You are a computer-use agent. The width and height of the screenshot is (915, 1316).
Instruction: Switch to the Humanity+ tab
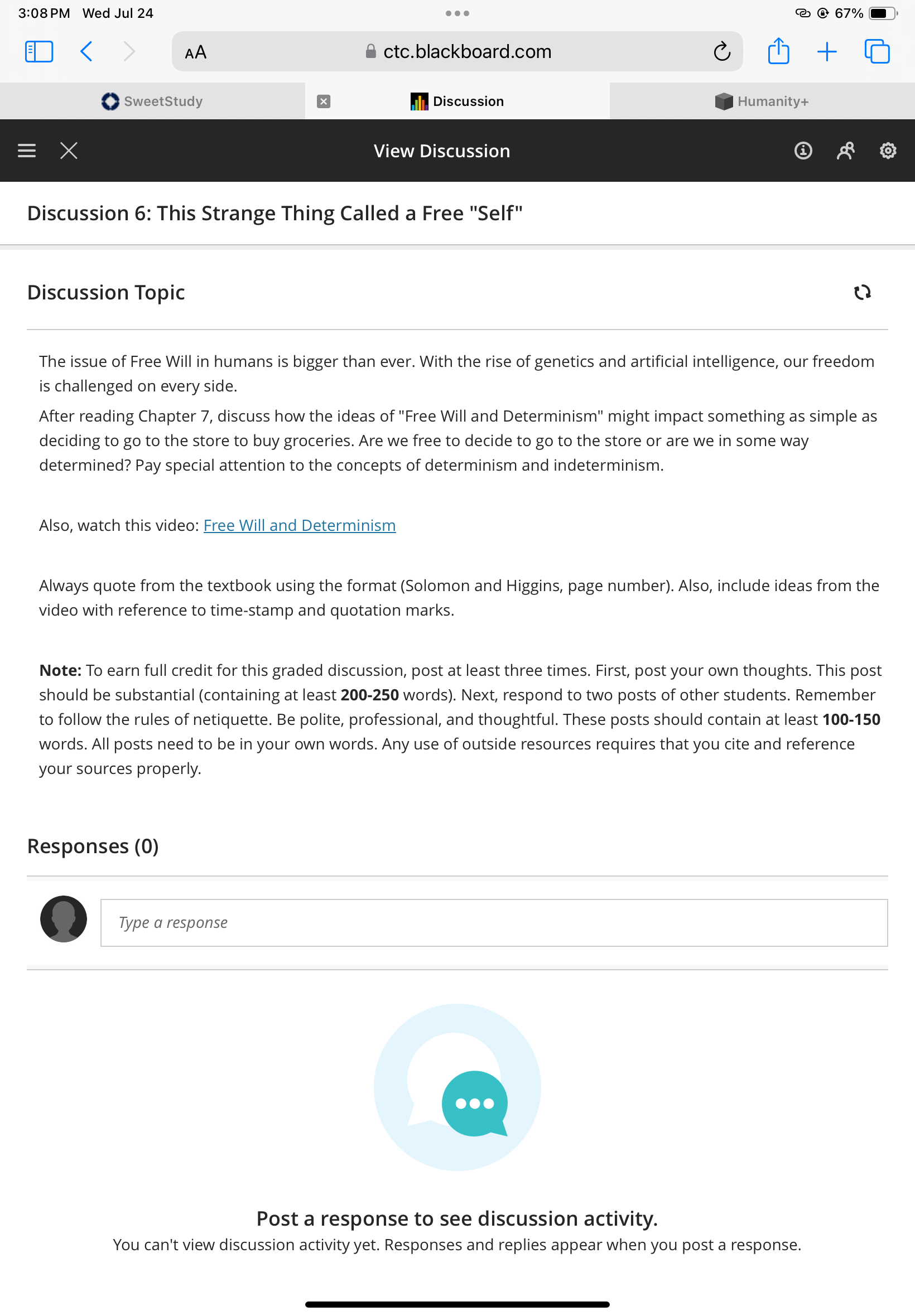point(762,101)
